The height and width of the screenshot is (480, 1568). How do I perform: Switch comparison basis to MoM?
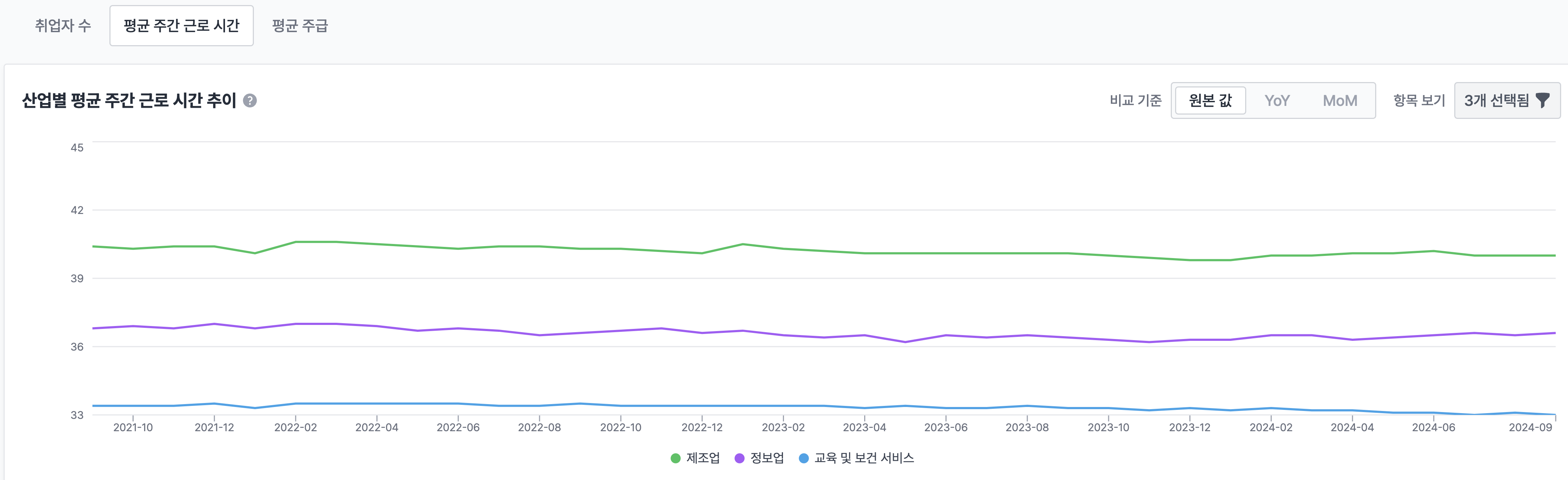click(1340, 100)
